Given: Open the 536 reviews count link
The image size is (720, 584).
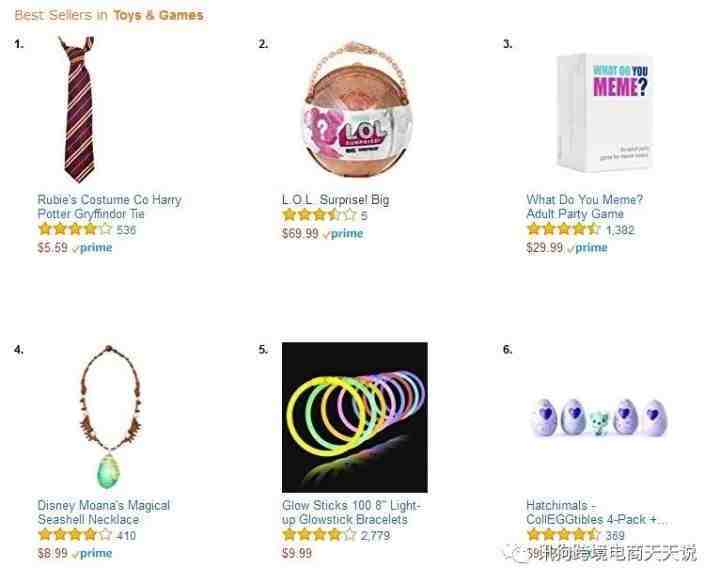Looking at the screenshot, I should click(126, 230).
